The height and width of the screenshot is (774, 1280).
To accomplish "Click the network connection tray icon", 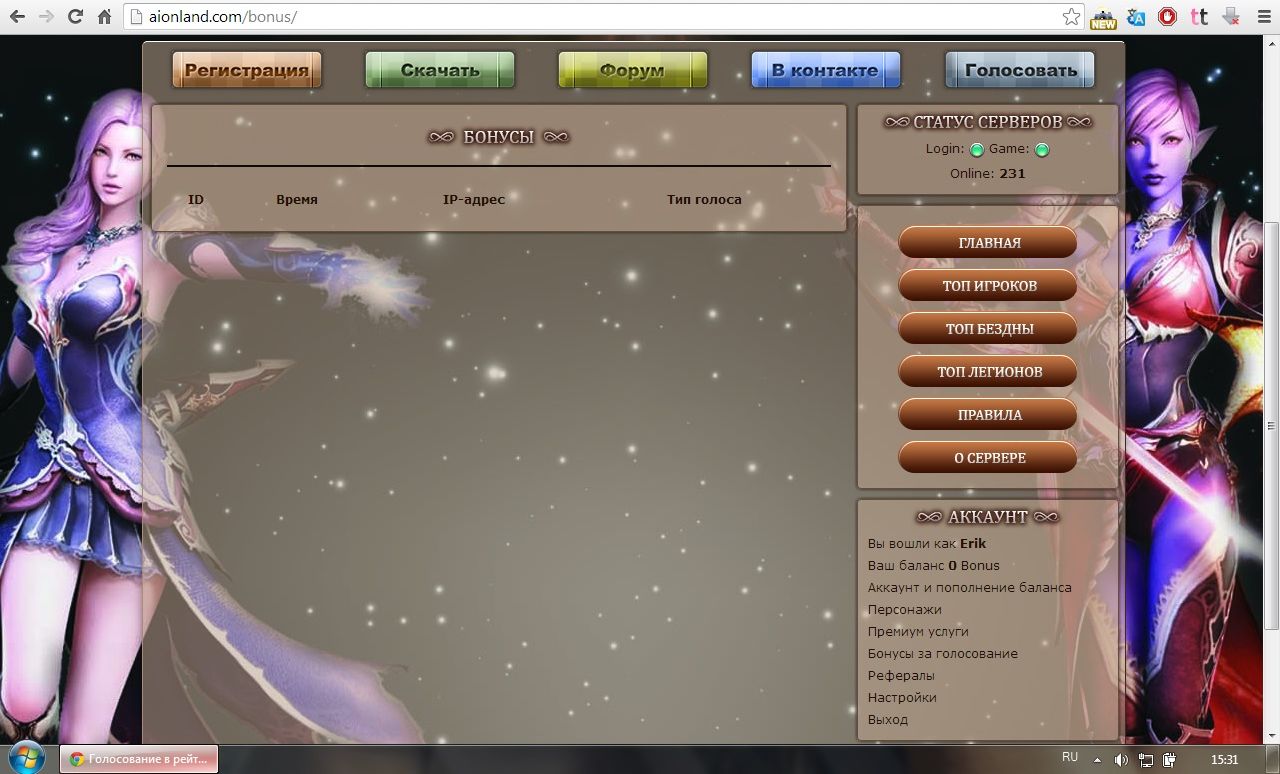I will click(x=1146, y=760).
